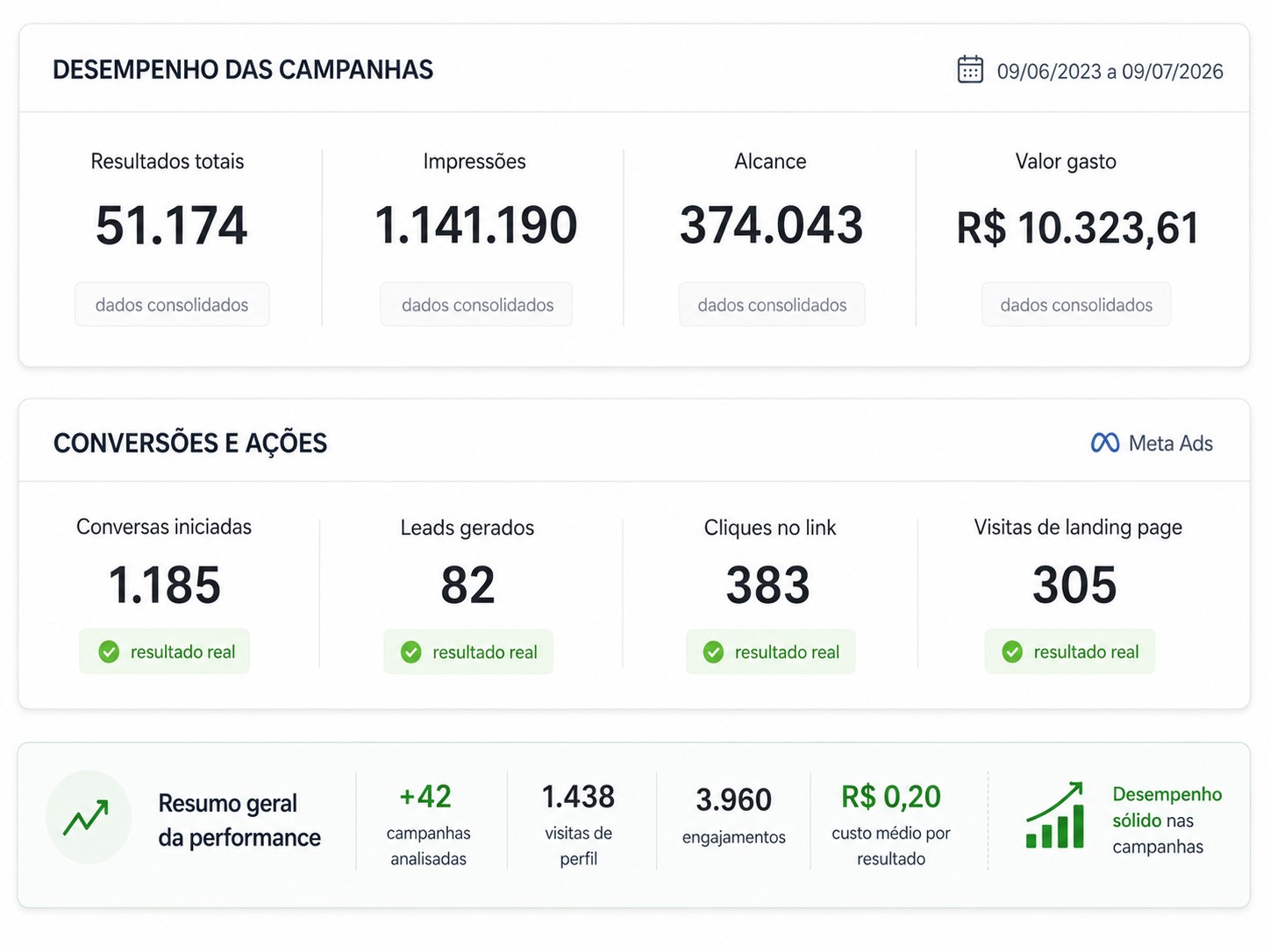Click the 'campanhas analisadas' caption
The width and height of the screenshot is (1270, 952).
click(429, 846)
